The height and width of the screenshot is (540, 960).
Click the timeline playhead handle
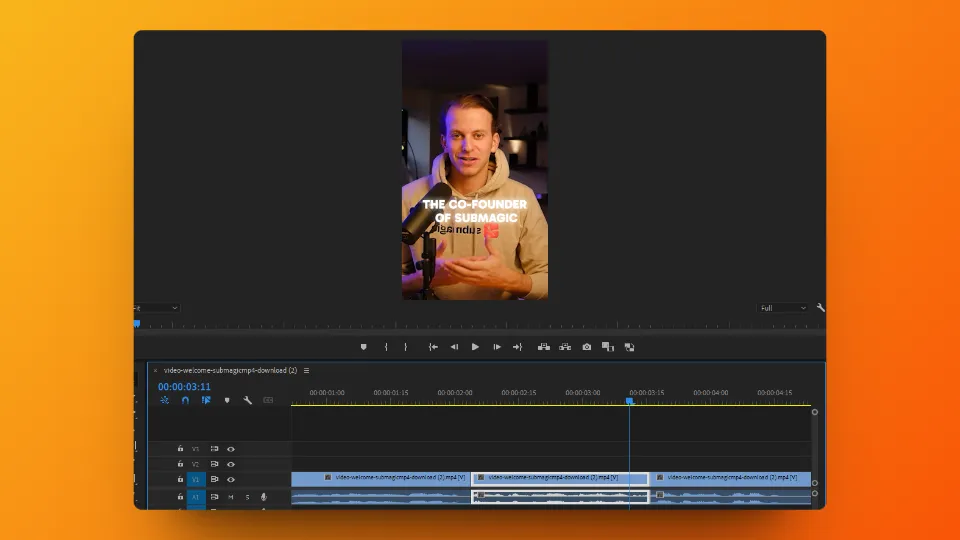[629, 401]
